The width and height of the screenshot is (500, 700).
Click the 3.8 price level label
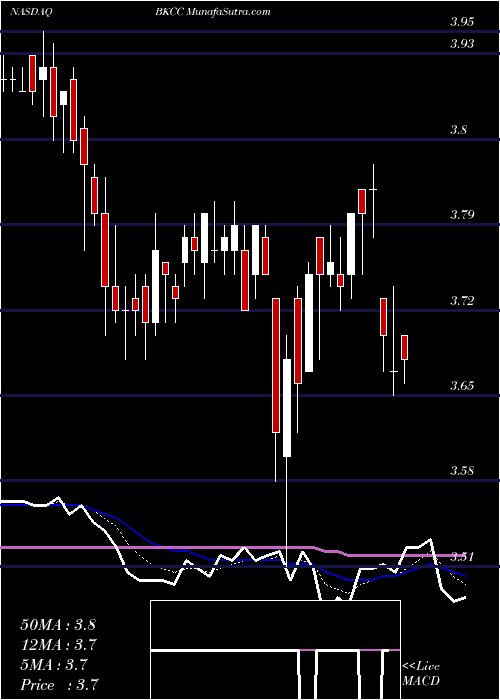tap(461, 130)
